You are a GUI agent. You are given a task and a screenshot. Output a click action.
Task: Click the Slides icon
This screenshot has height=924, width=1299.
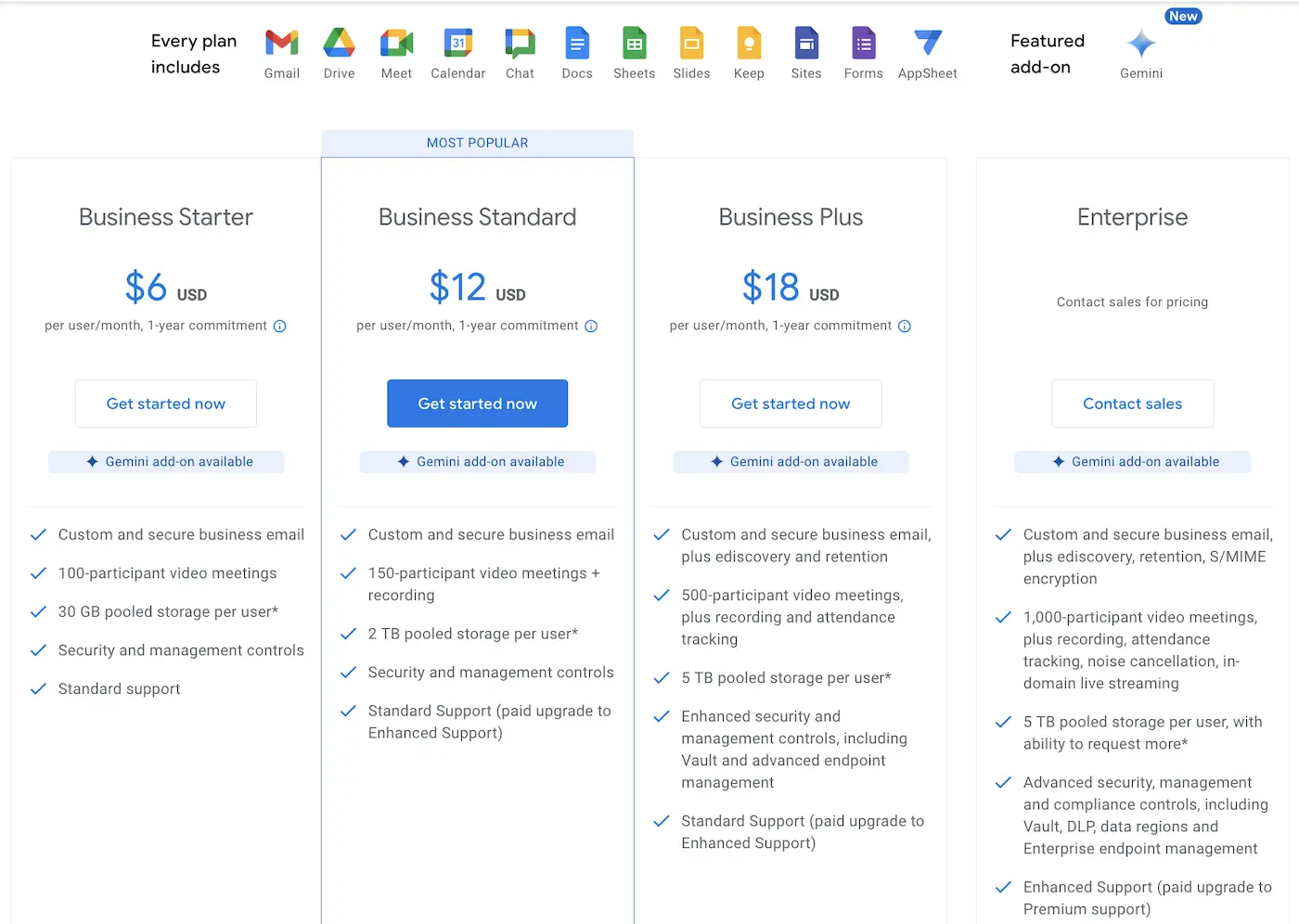tap(691, 45)
